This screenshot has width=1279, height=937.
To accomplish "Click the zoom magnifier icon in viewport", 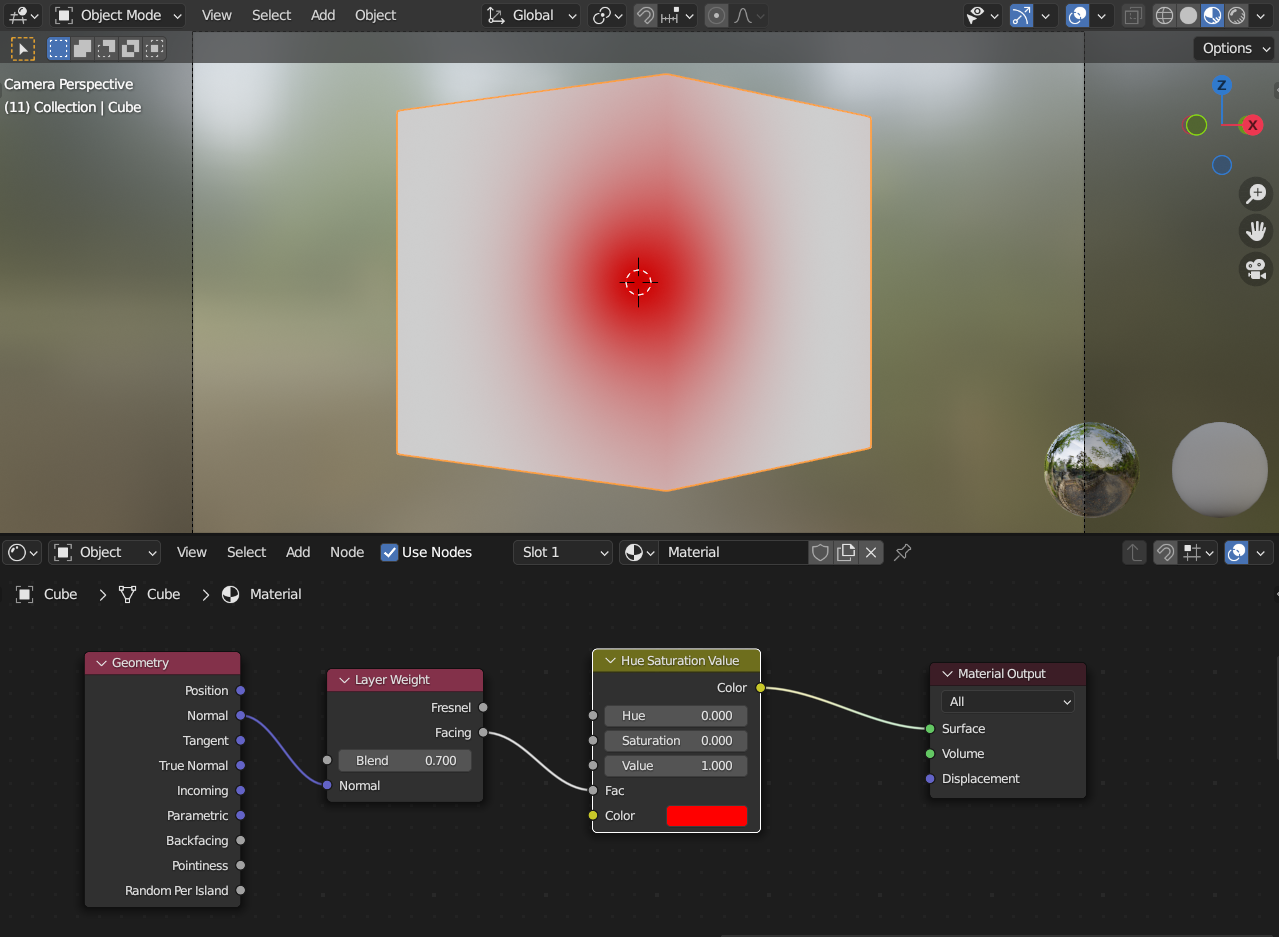I will coord(1255,194).
